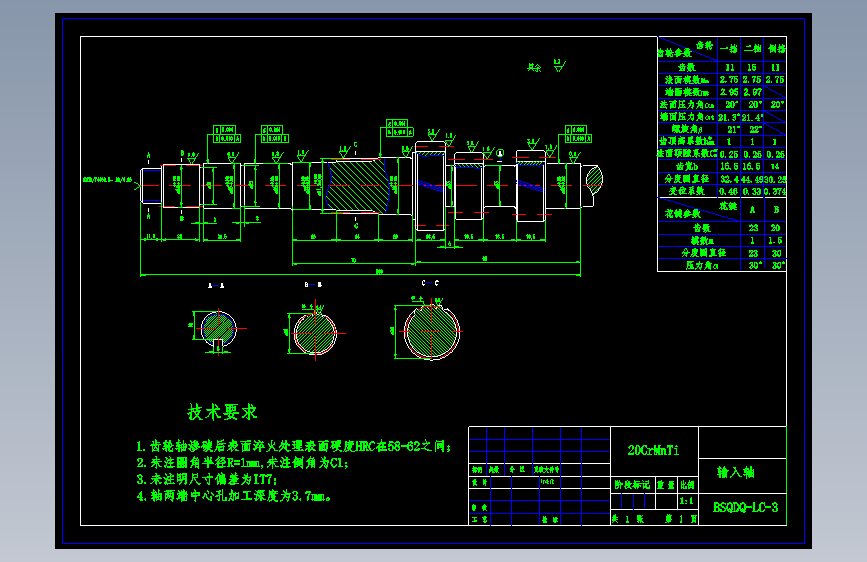The width and height of the screenshot is (867, 562).
Task: Click the 共 1 张 sheet count text
Action: [627, 519]
